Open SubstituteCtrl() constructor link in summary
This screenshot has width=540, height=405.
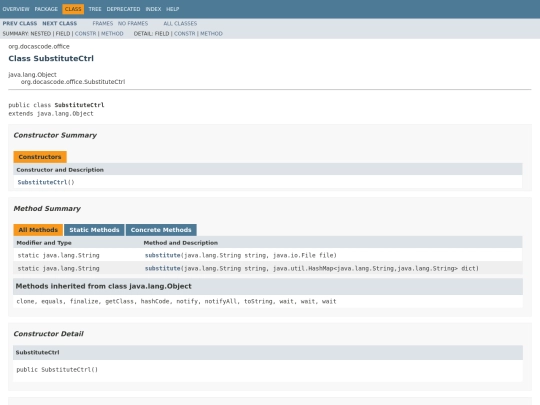point(42,182)
